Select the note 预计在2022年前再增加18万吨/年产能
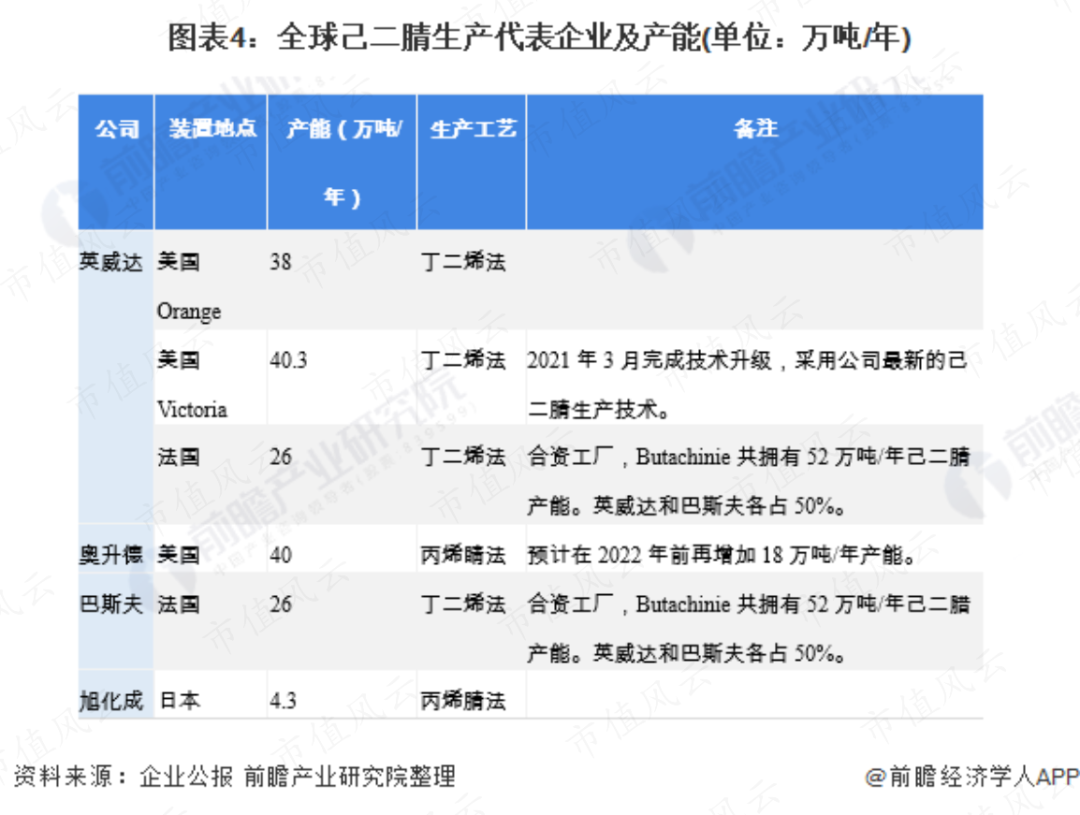The width and height of the screenshot is (1080, 815). pyautogui.click(x=721, y=555)
